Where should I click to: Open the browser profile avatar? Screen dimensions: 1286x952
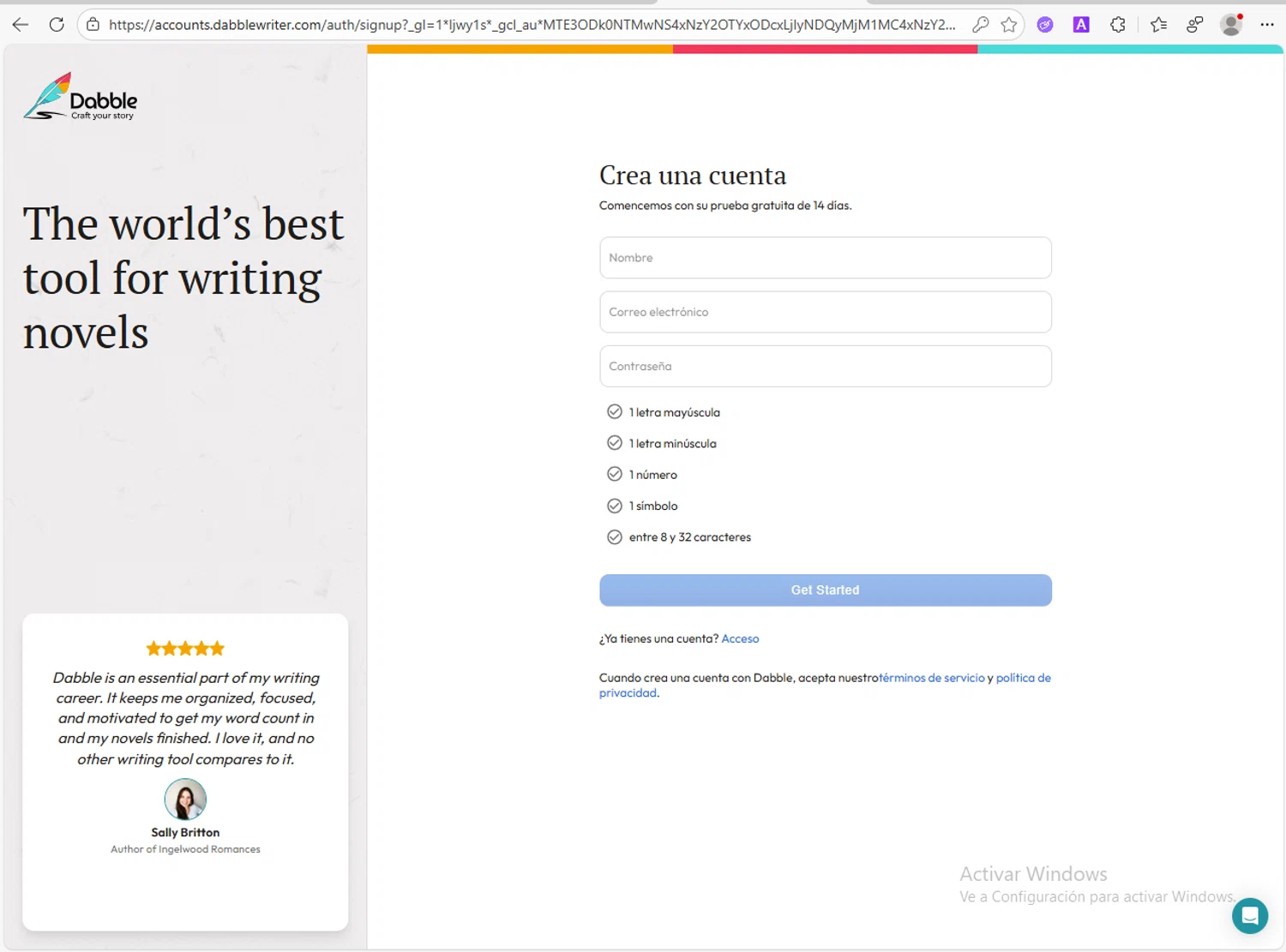click(x=1231, y=25)
